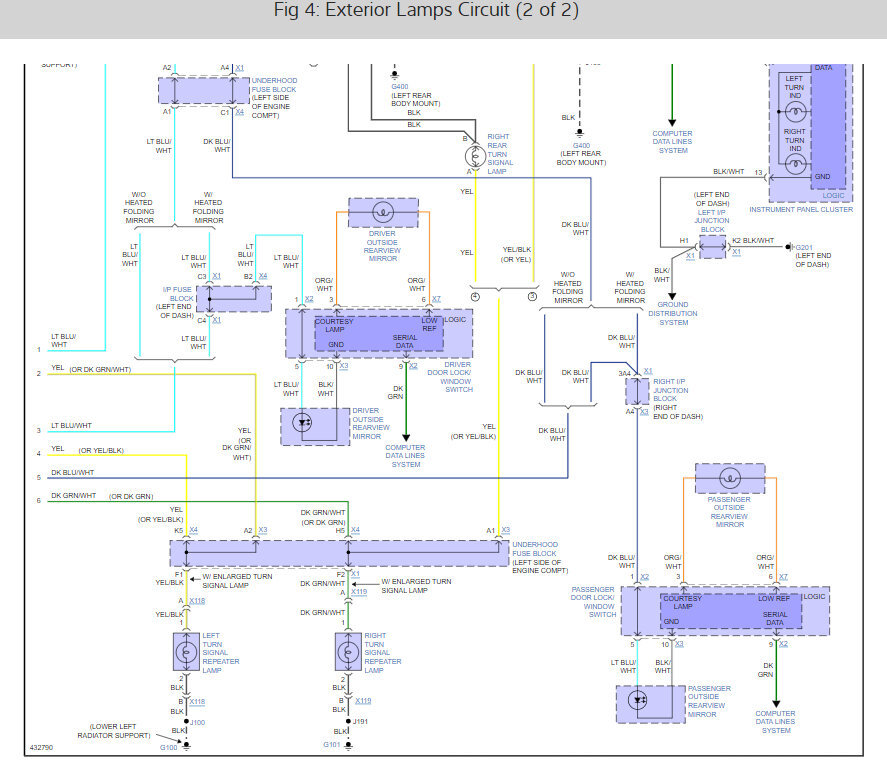The image size is (887, 772).
Task: Click the X1 link beside 3A4
Action: pos(648,370)
